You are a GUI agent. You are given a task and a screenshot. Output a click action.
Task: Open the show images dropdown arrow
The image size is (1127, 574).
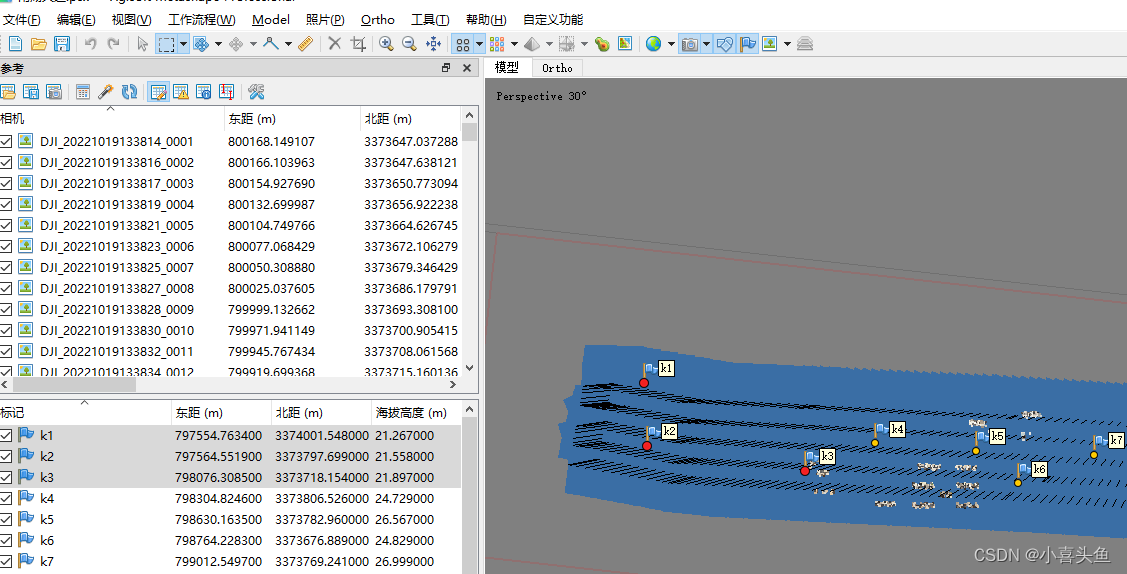click(787, 45)
